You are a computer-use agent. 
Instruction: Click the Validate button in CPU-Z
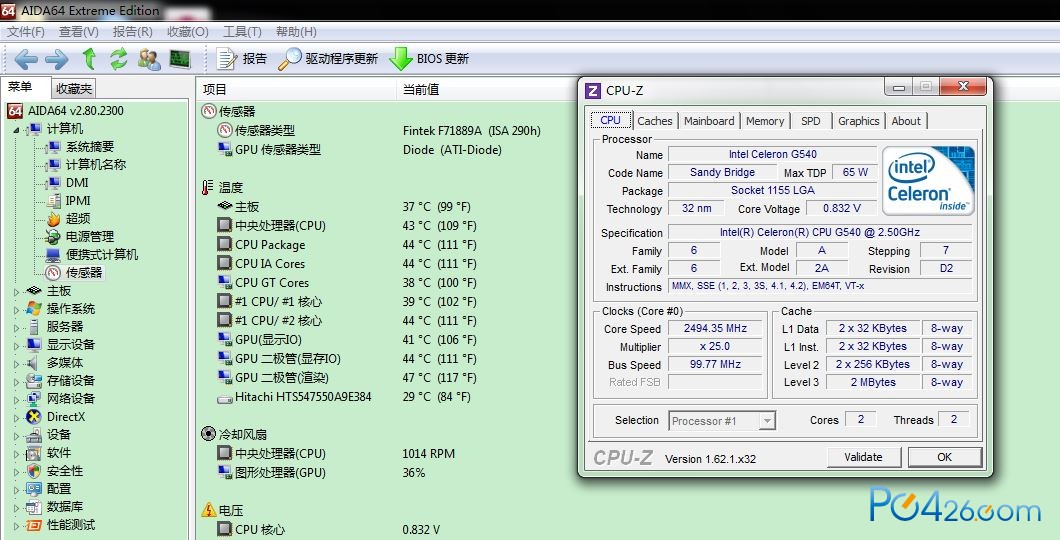tap(863, 458)
